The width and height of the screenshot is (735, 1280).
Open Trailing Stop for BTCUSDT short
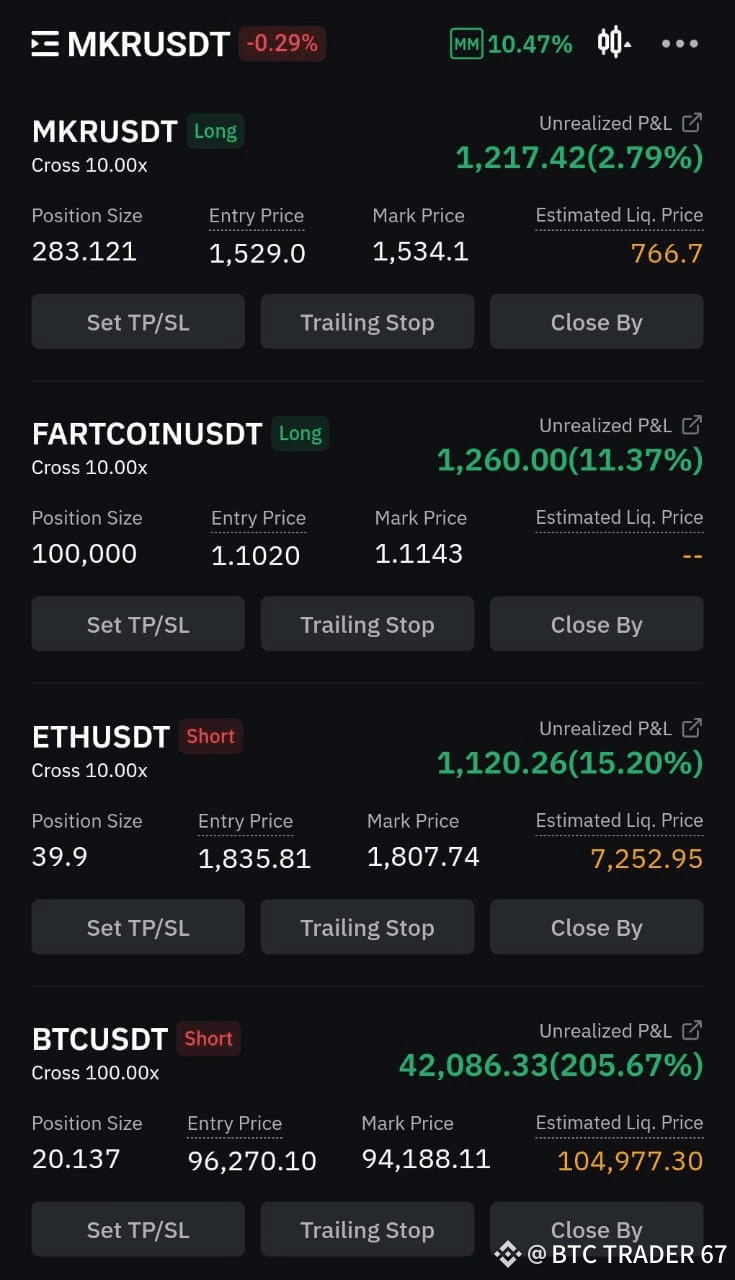pos(367,1230)
